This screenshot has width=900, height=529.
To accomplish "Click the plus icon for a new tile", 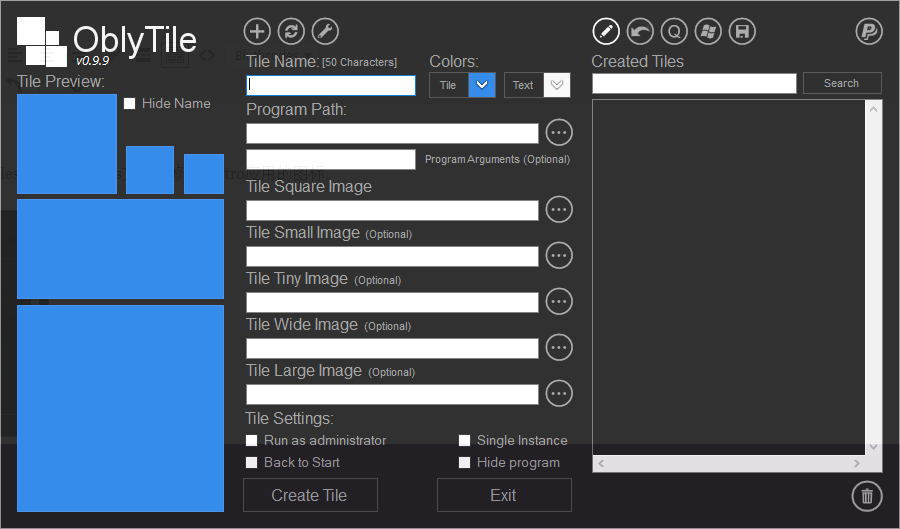I will tap(258, 31).
